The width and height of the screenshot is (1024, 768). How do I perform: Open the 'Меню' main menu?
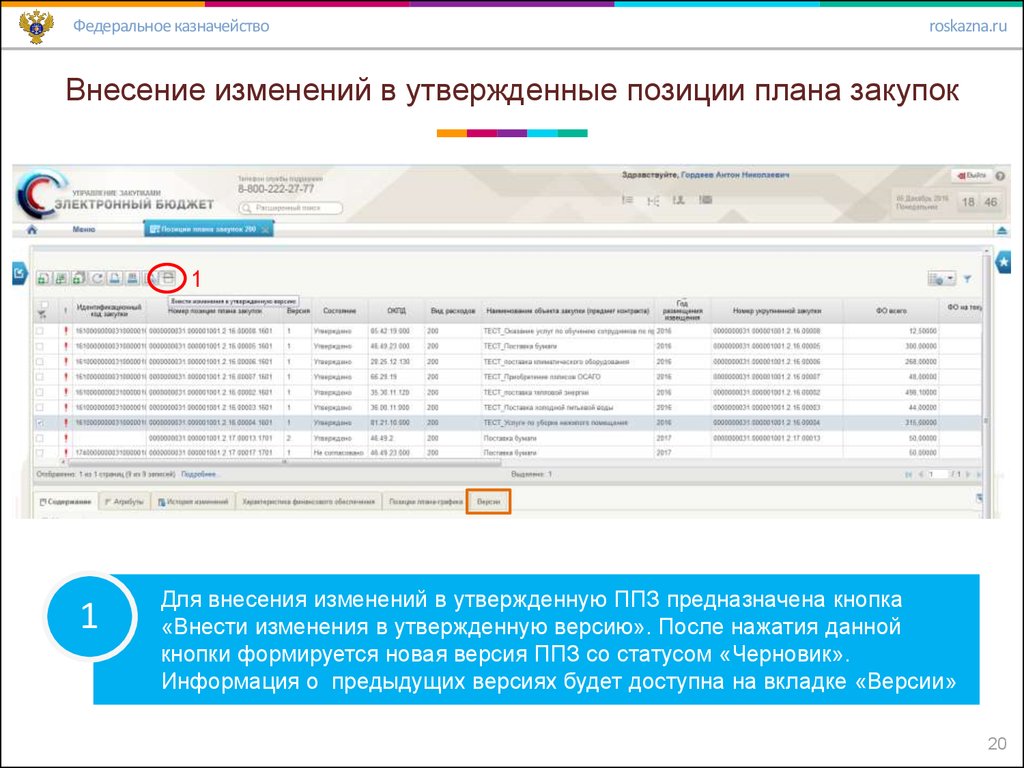84,230
